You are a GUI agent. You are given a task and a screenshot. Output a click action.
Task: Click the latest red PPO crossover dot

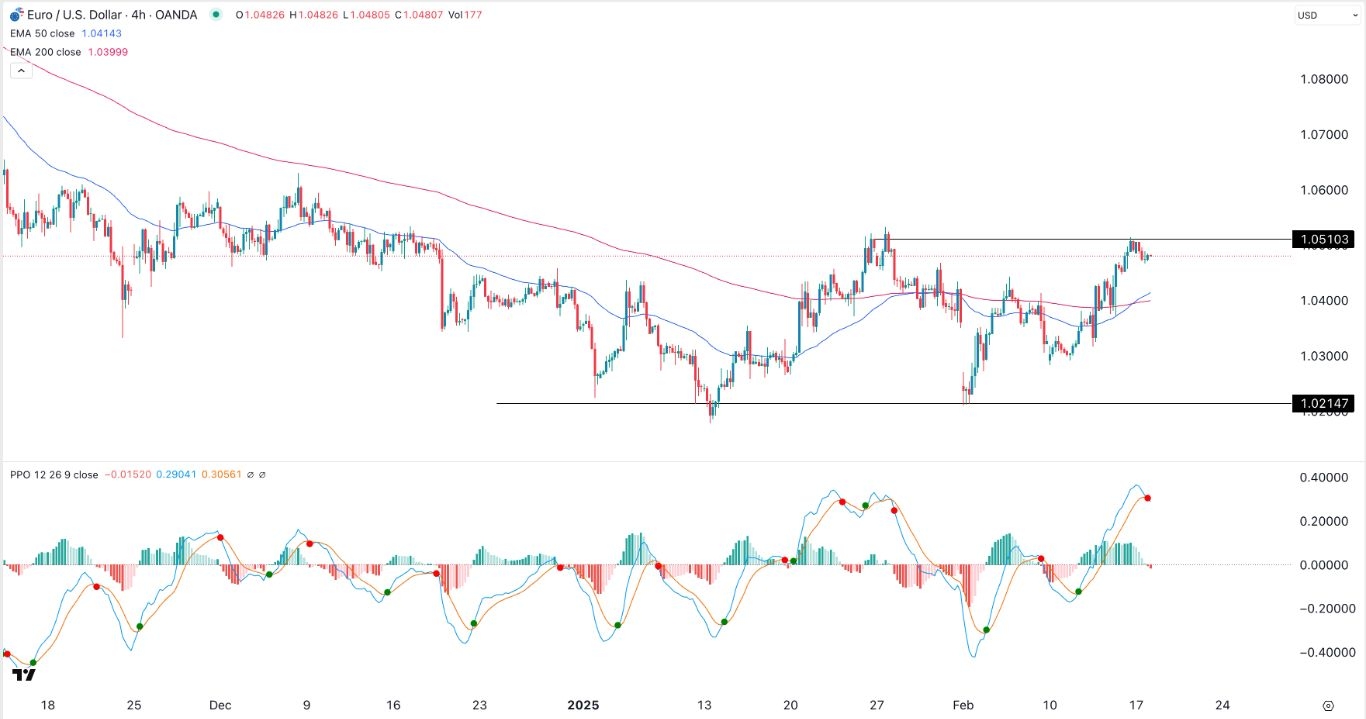pyautogui.click(x=1148, y=498)
